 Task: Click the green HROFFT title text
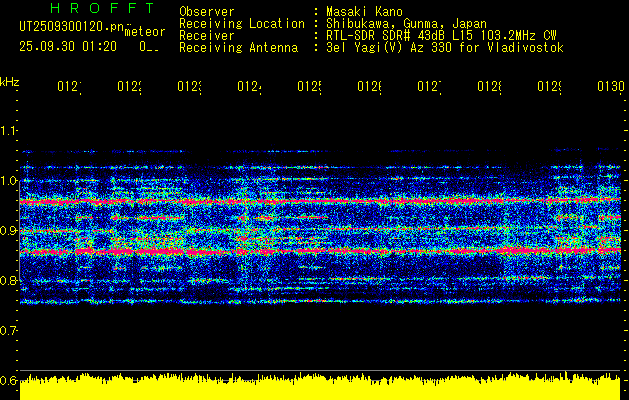(x=102, y=8)
